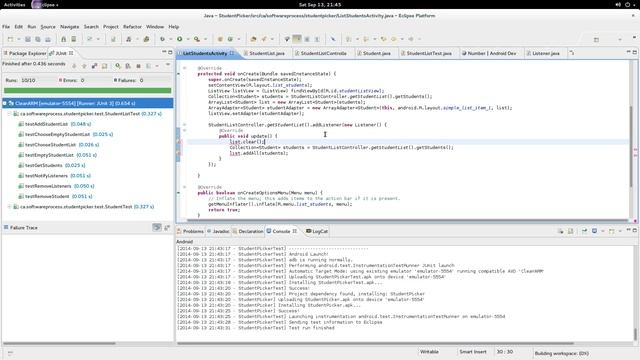Click Rerun Test icon in JUnit view
Image resolution: width=640 pixels, height=360 pixels.
[x=118, y=66]
